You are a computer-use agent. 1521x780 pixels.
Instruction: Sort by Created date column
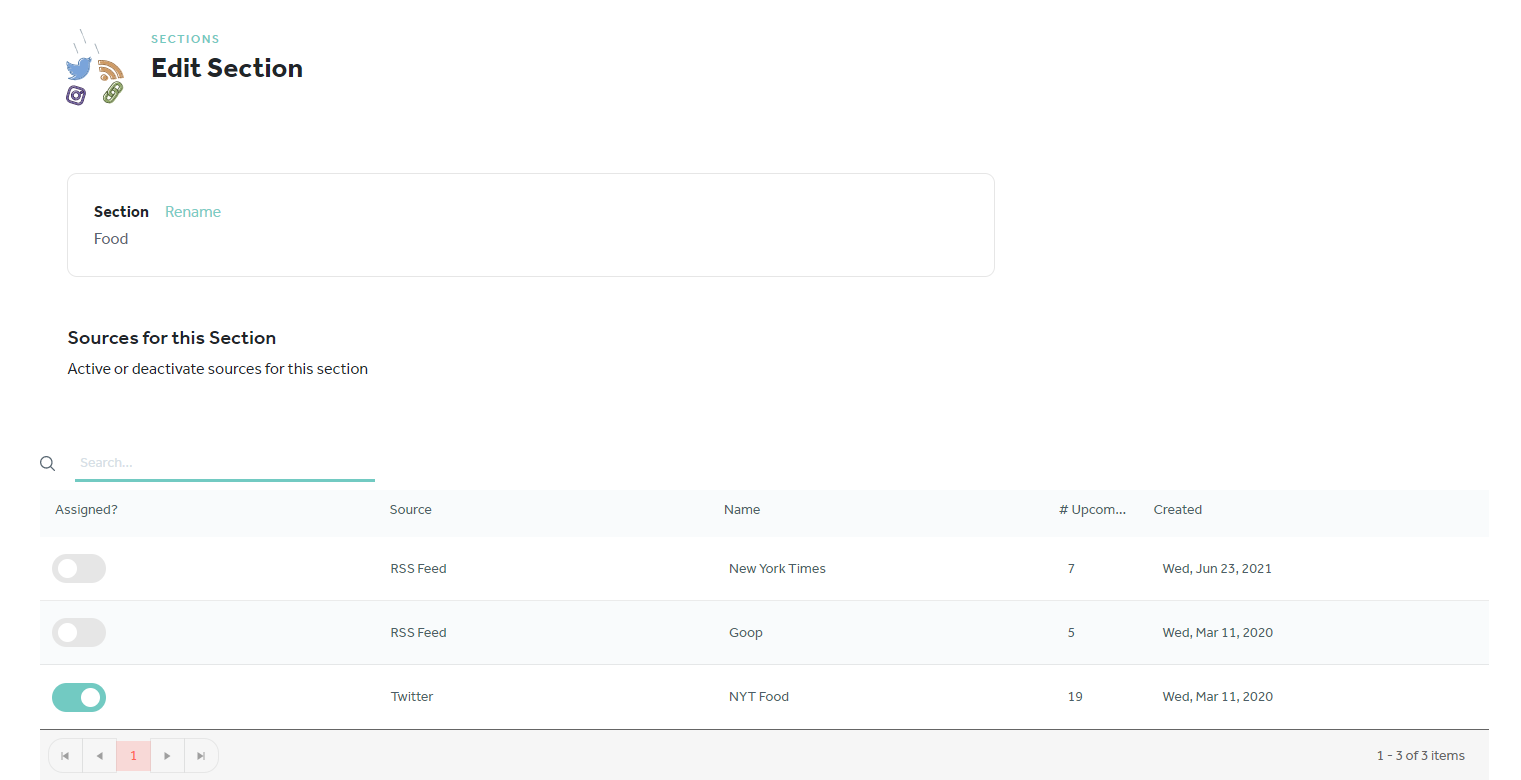click(x=1177, y=510)
